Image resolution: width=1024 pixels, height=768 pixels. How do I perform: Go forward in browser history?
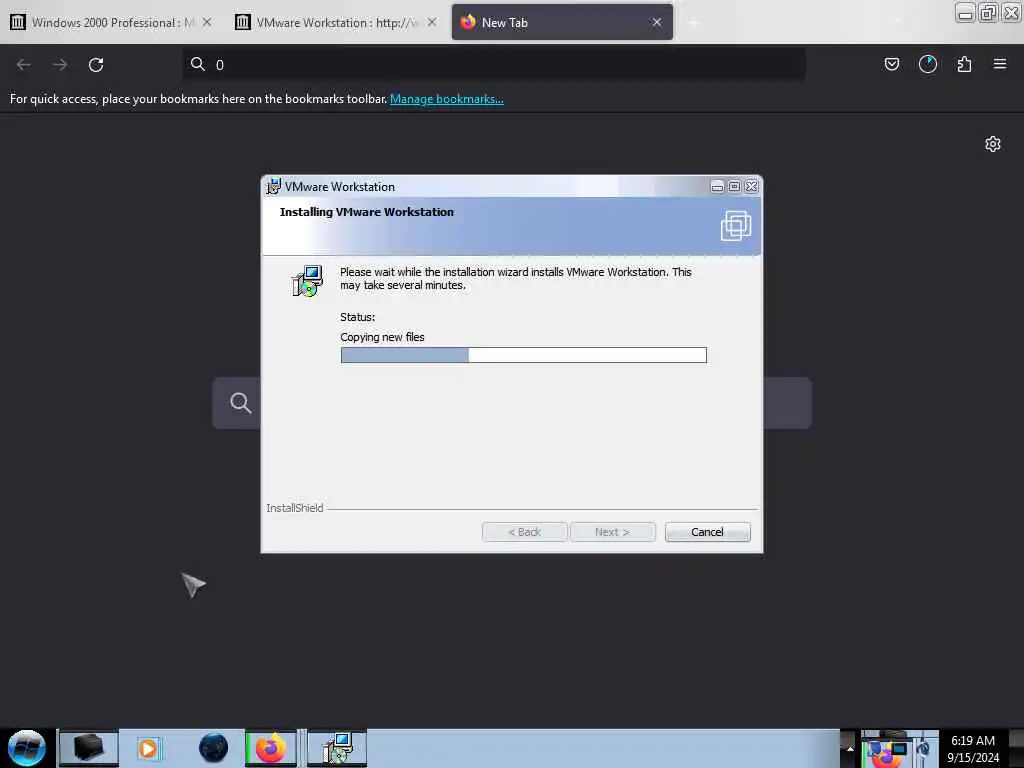(x=60, y=65)
